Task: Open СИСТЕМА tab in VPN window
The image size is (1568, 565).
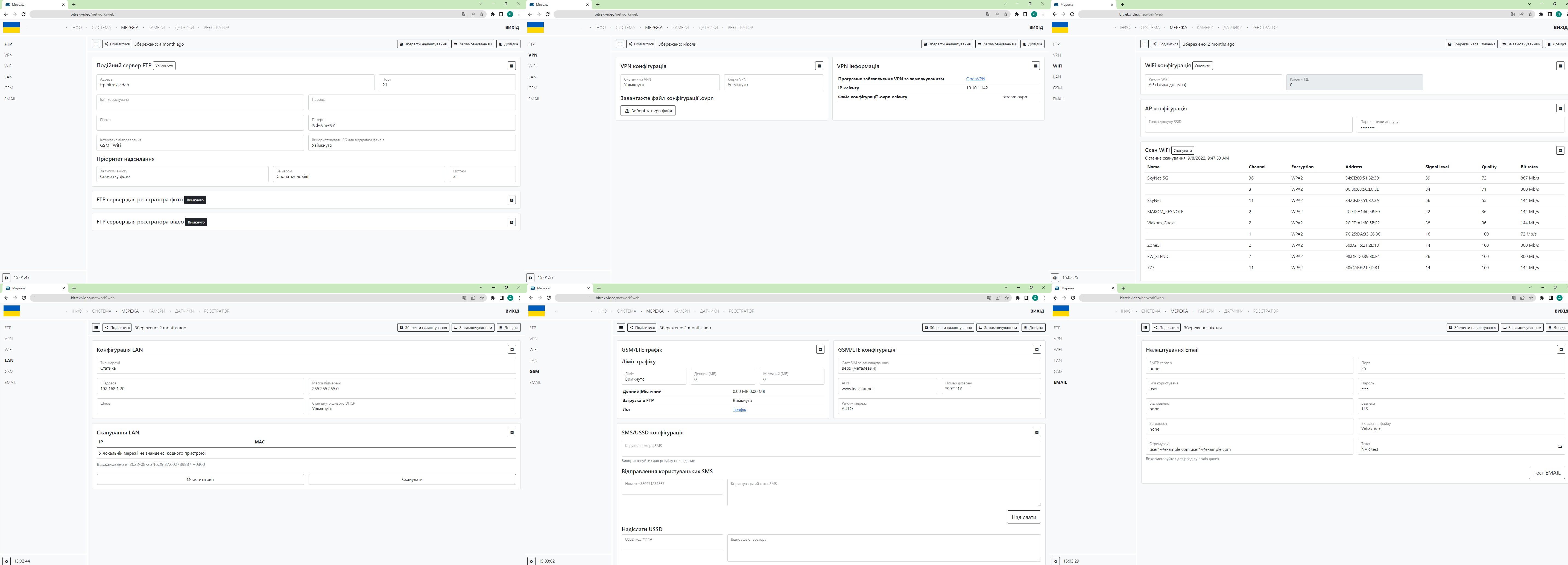Action: [x=625, y=27]
